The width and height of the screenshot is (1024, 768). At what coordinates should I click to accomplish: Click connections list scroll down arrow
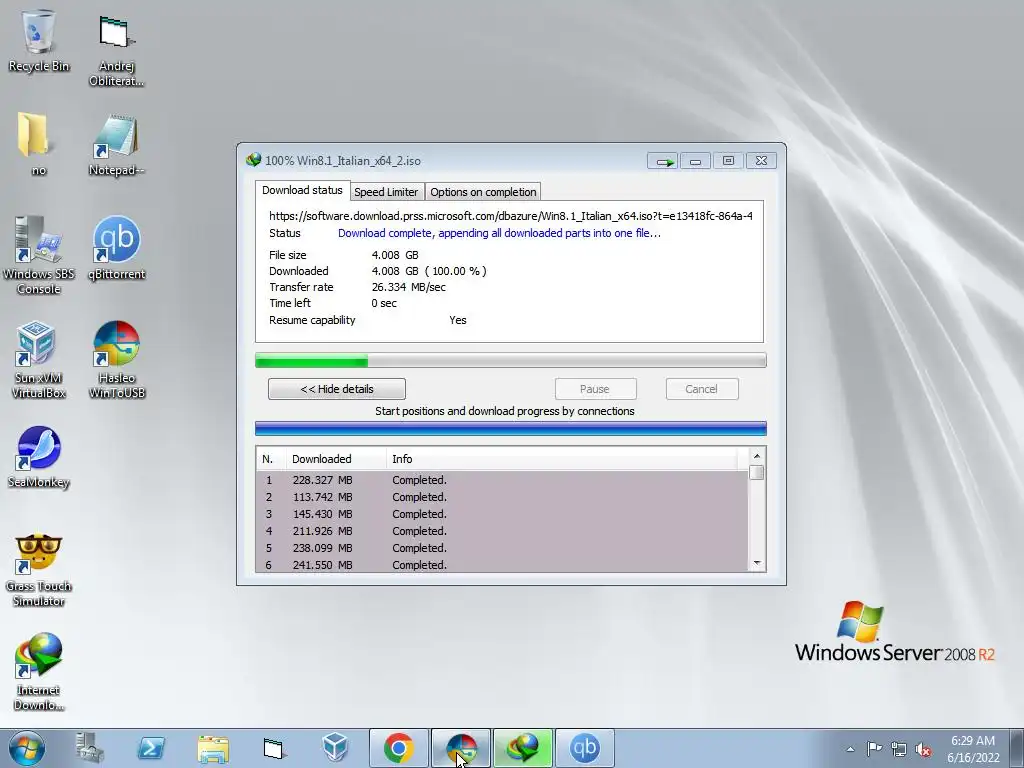[x=757, y=564]
